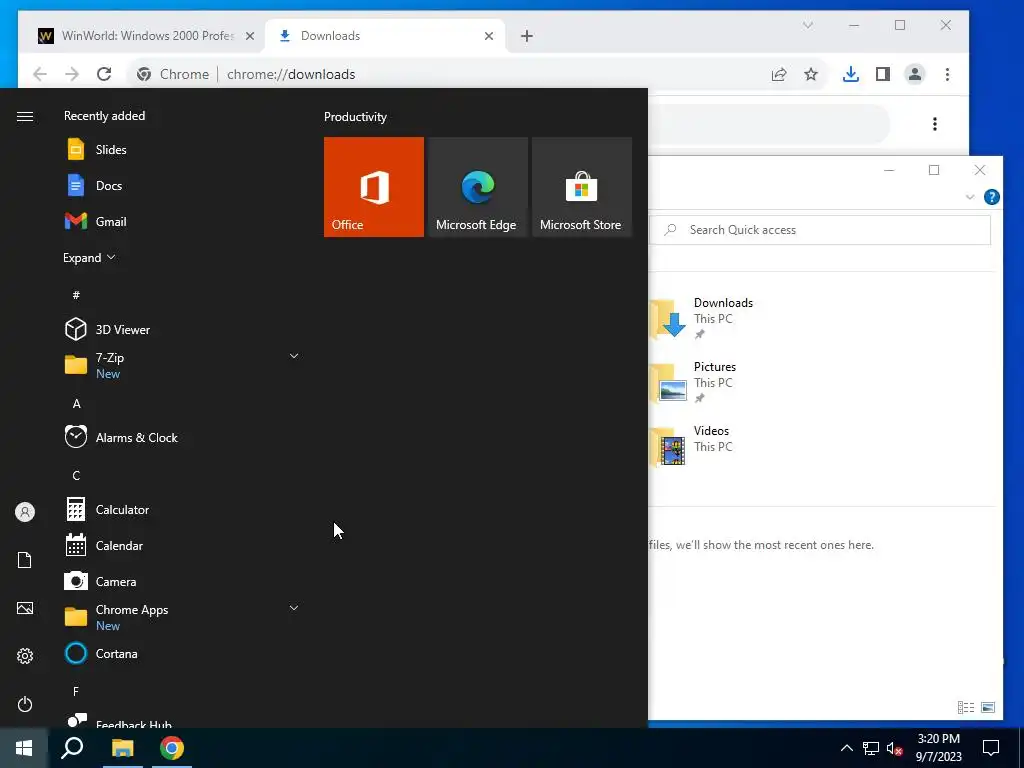This screenshot has height=768, width=1024.
Task: Open File Explorer help icon
Action: pos(991,197)
